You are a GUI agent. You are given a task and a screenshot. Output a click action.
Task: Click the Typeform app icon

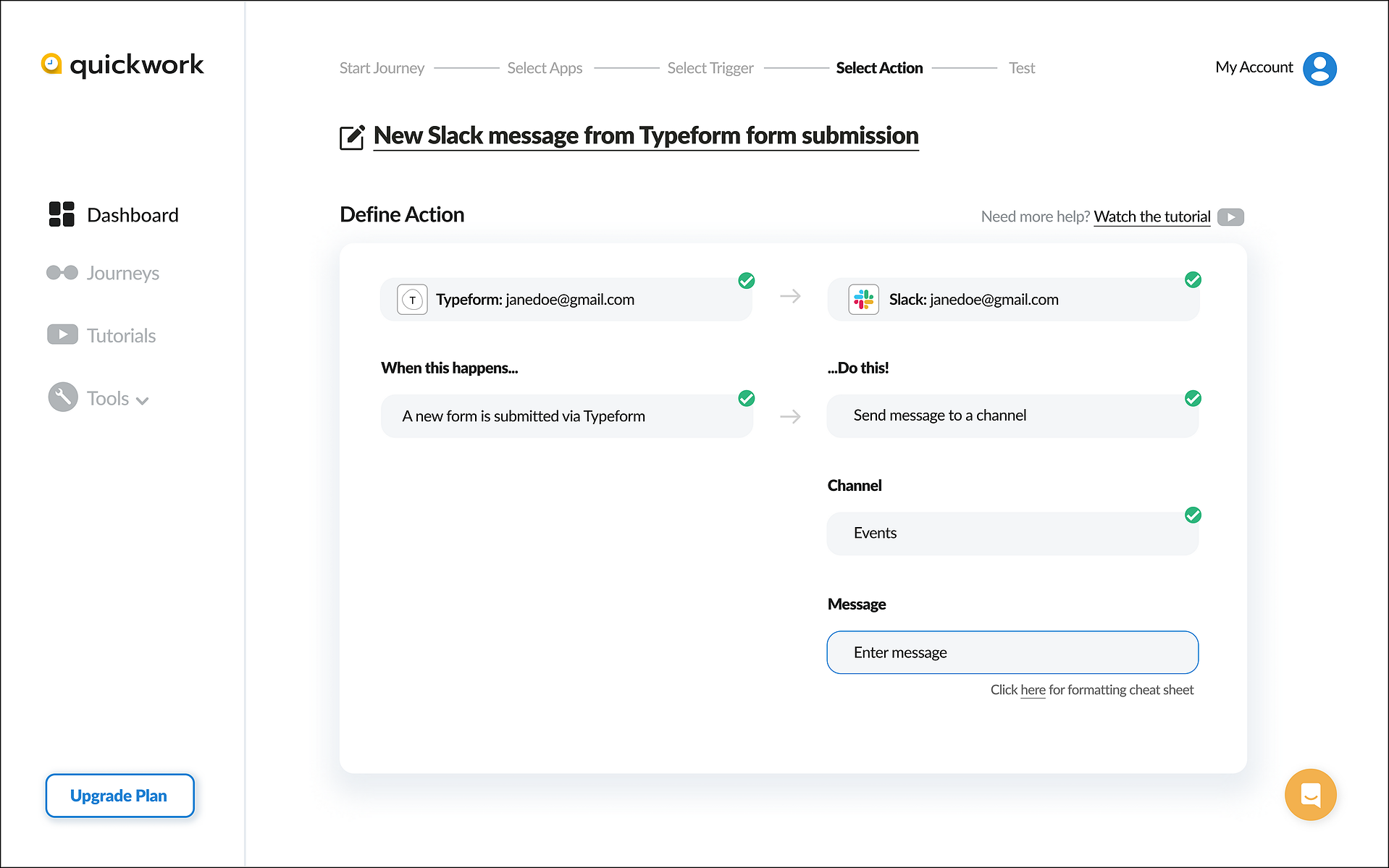[x=412, y=300]
